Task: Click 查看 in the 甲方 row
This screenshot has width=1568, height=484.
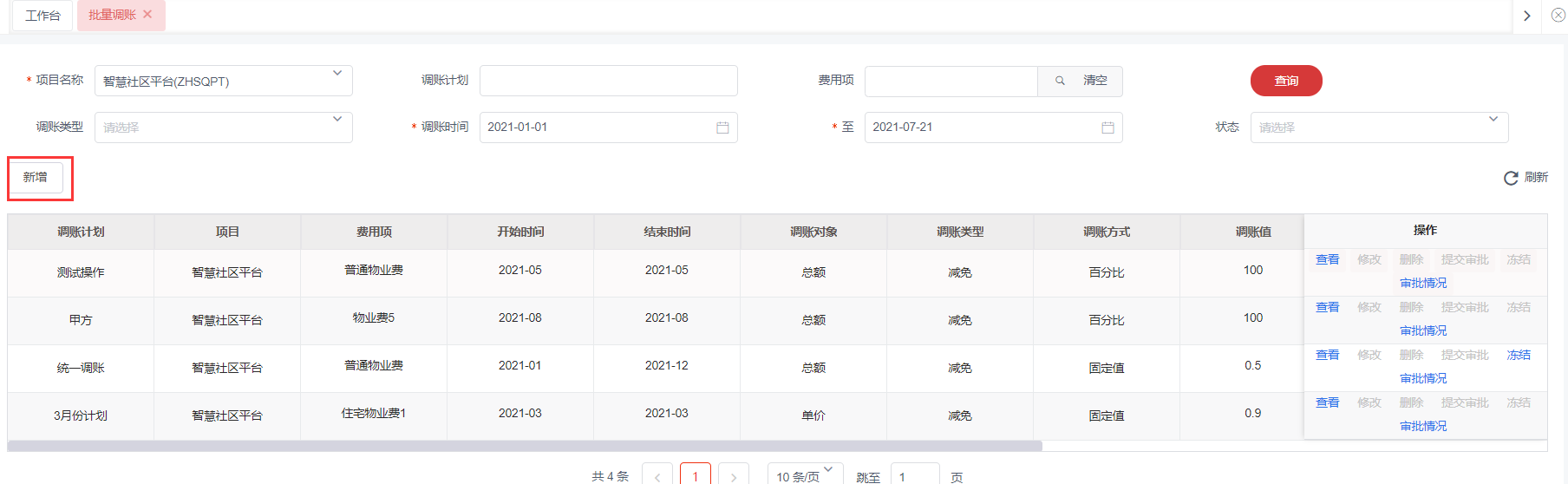Action: (1328, 307)
